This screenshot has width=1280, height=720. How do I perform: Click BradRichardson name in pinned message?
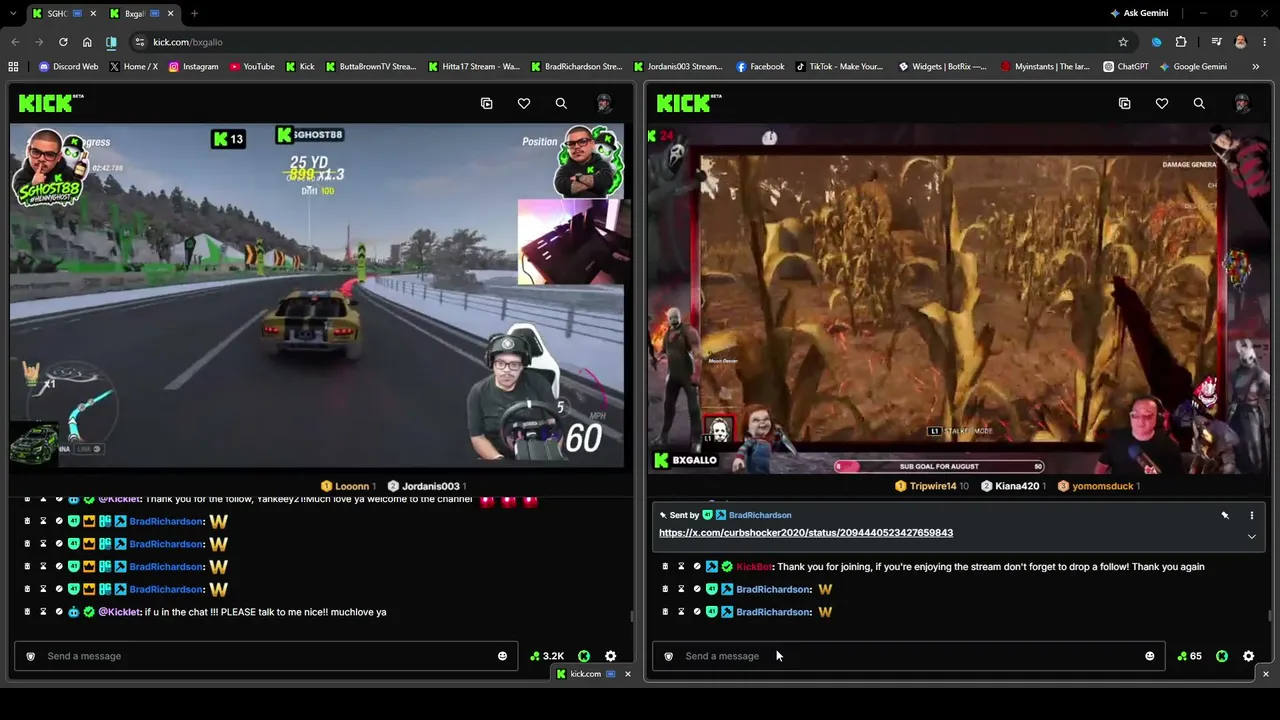click(x=760, y=515)
